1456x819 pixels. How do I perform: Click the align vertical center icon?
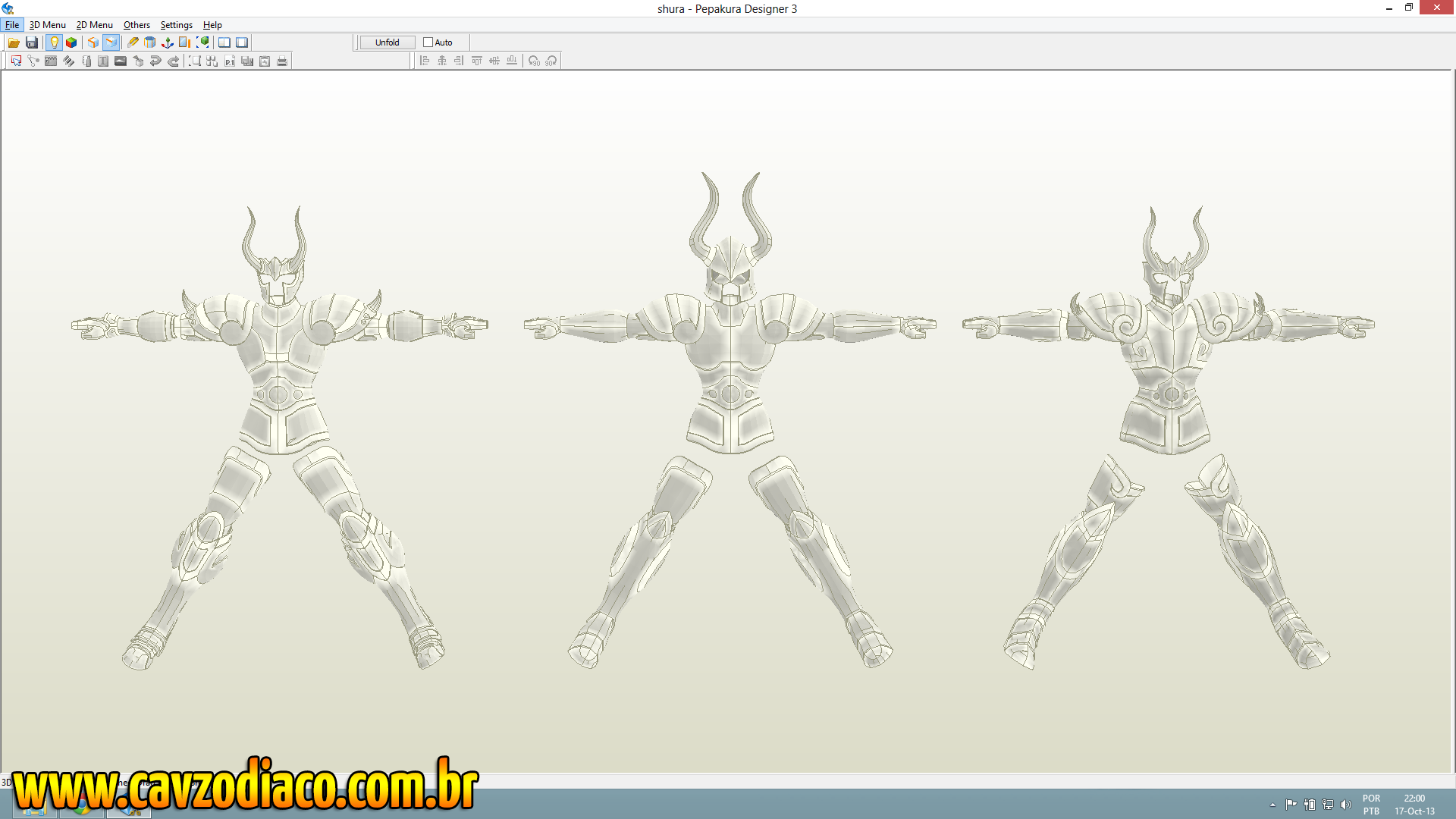point(494,61)
